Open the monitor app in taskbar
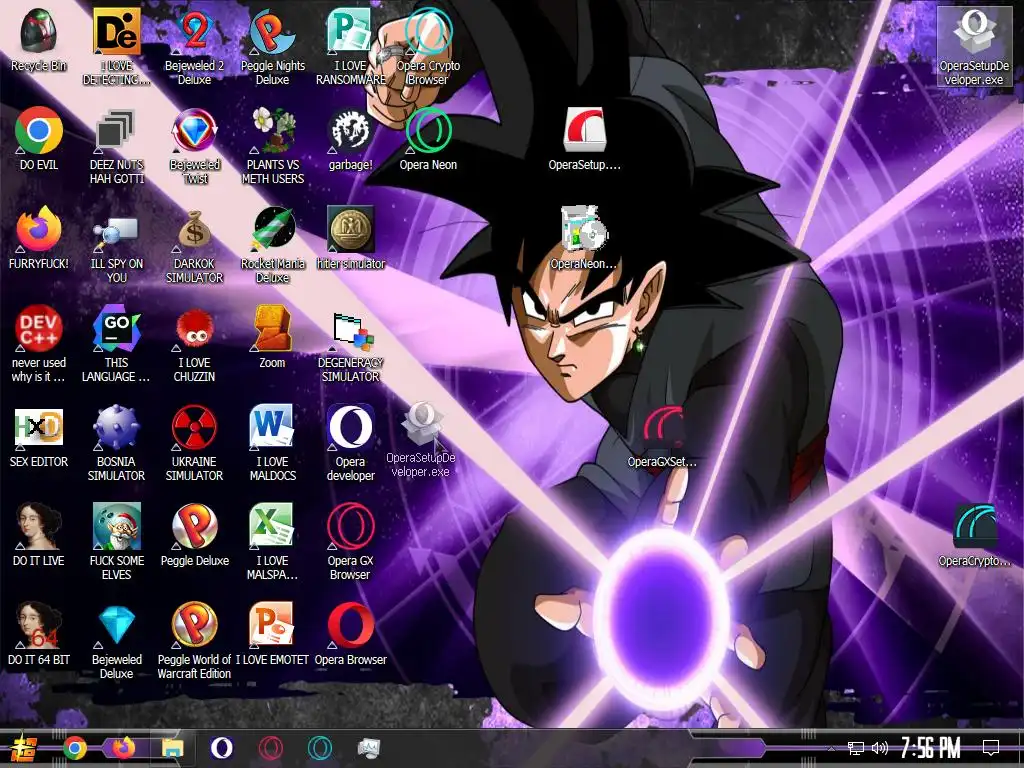1024x768 pixels. tap(369, 748)
